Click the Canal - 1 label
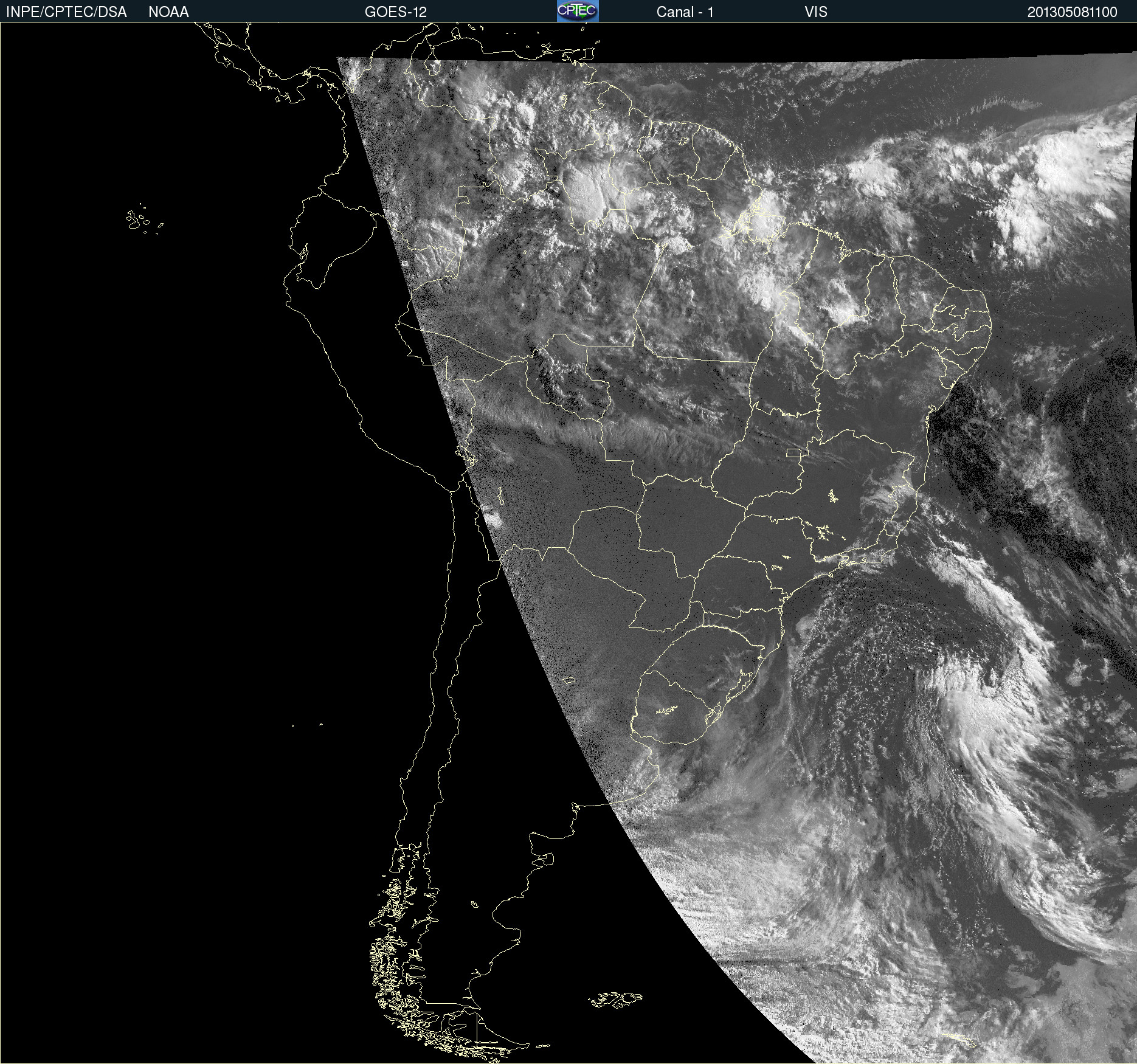This screenshot has height=1064, width=1137. [x=685, y=12]
